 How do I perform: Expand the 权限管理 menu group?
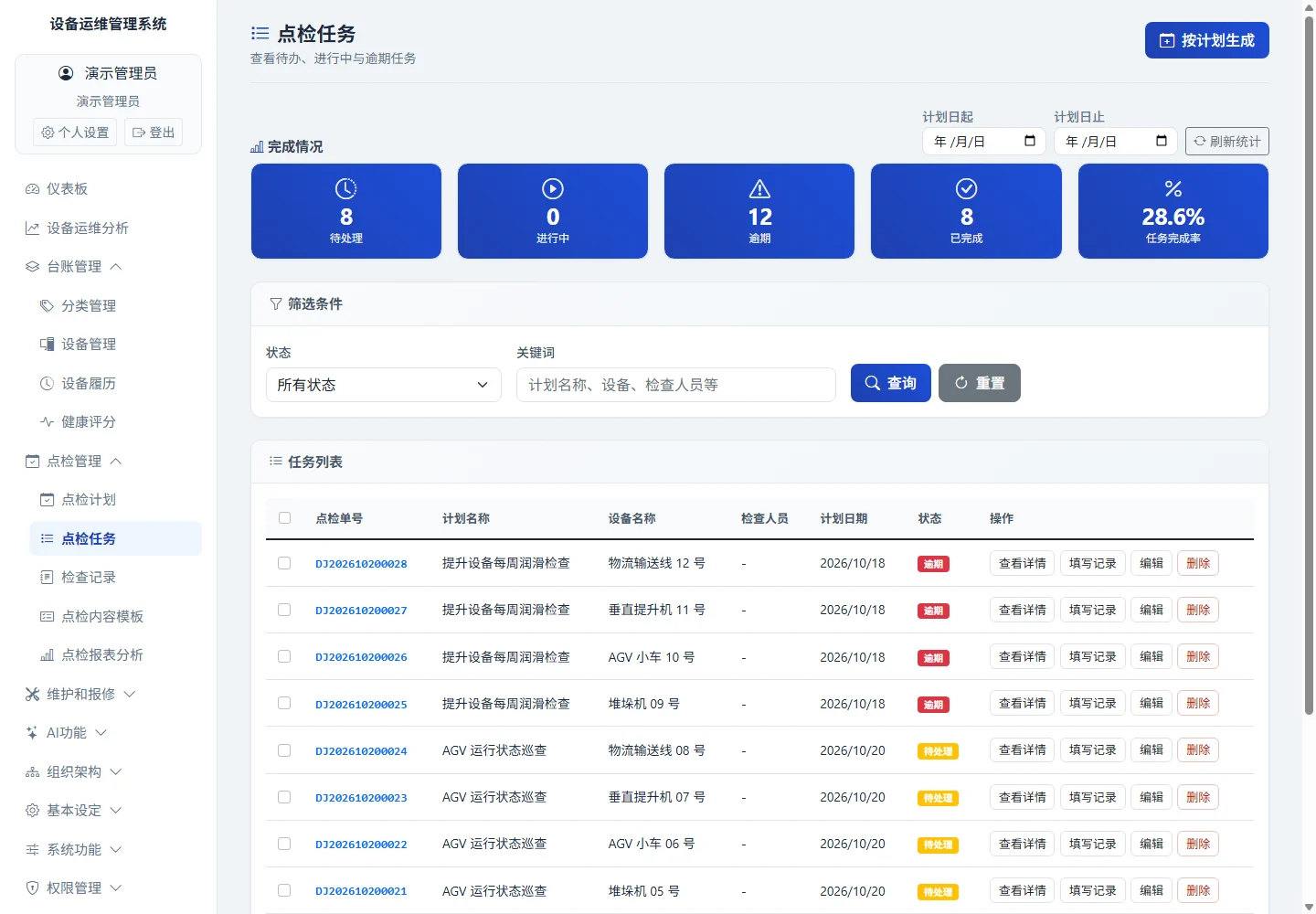point(73,888)
